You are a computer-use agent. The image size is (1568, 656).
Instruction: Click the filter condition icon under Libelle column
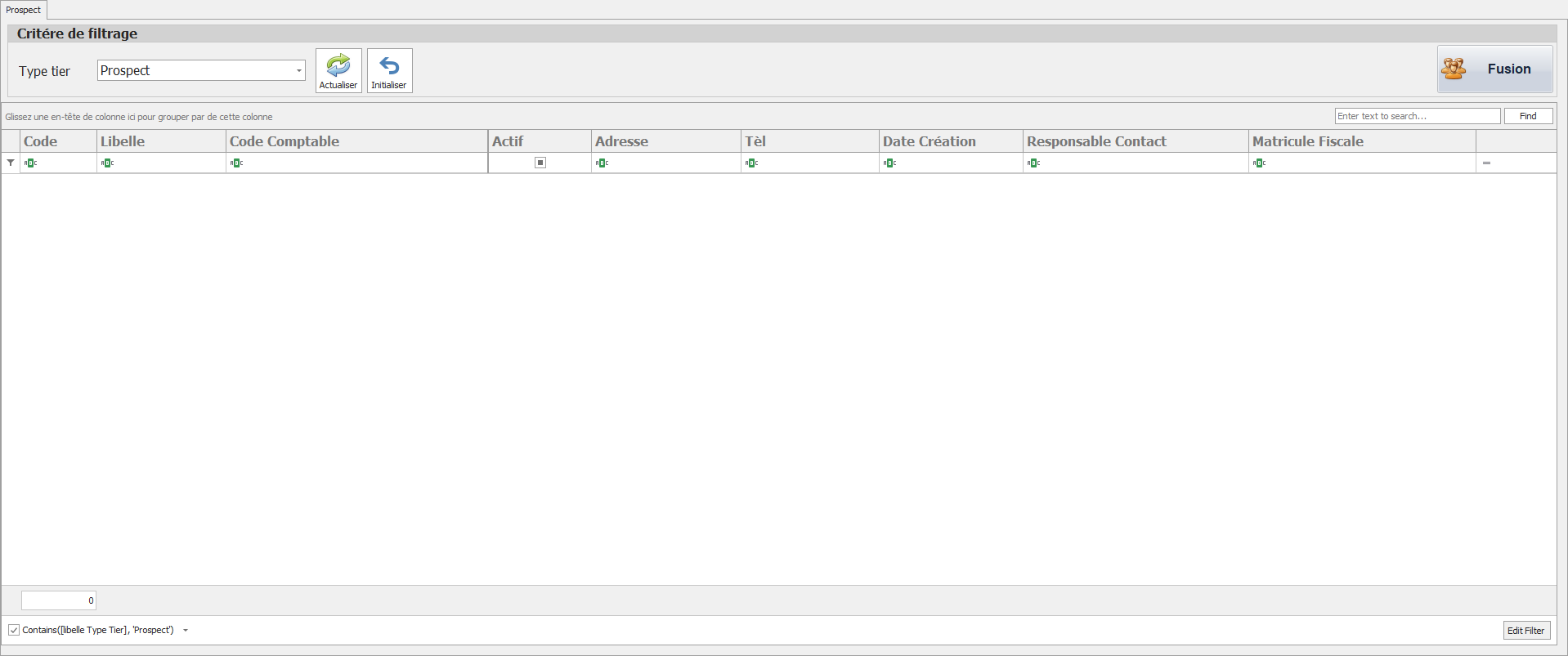click(x=107, y=163)
